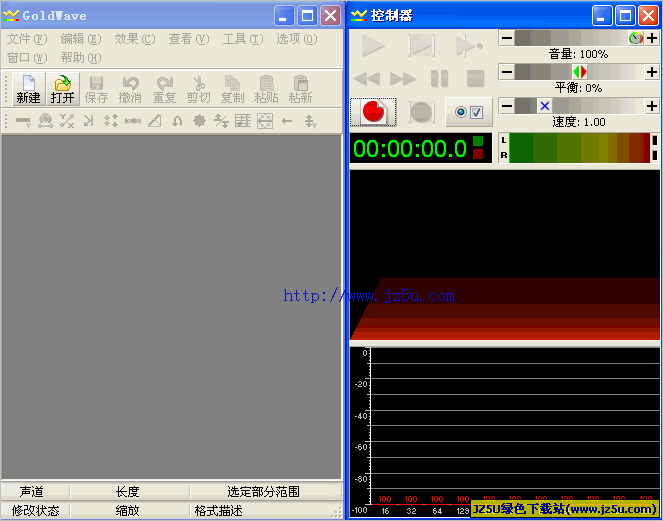663x521 pixels.
Task: Open the 查看(V) menu
Action: point(189,39)
